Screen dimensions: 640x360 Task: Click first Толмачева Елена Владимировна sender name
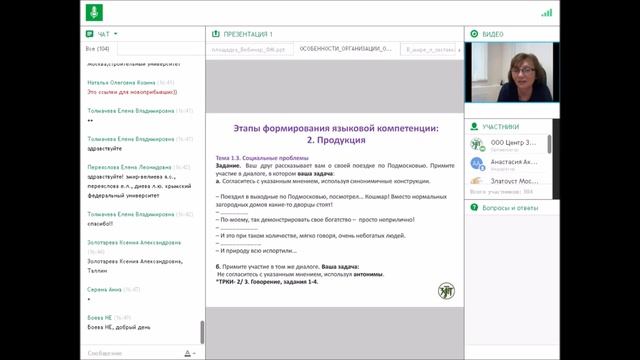(131, 111)
